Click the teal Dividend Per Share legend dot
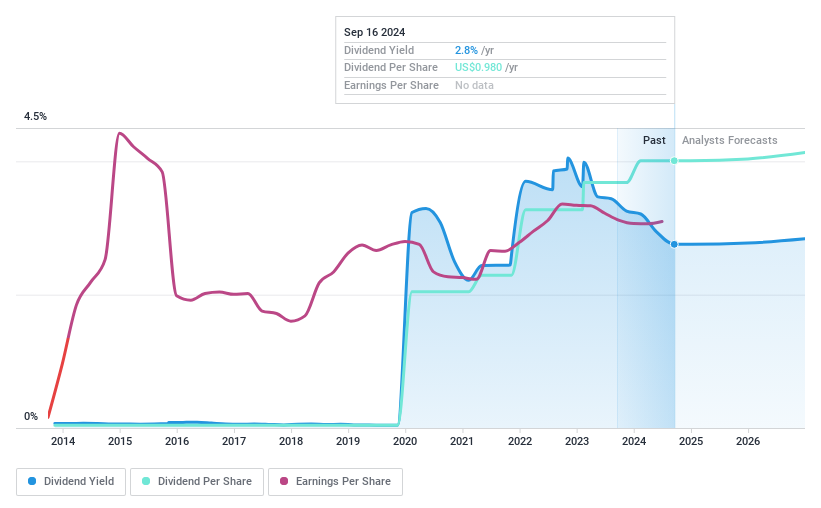The image size is (821, 508). [x=146, y=481]
